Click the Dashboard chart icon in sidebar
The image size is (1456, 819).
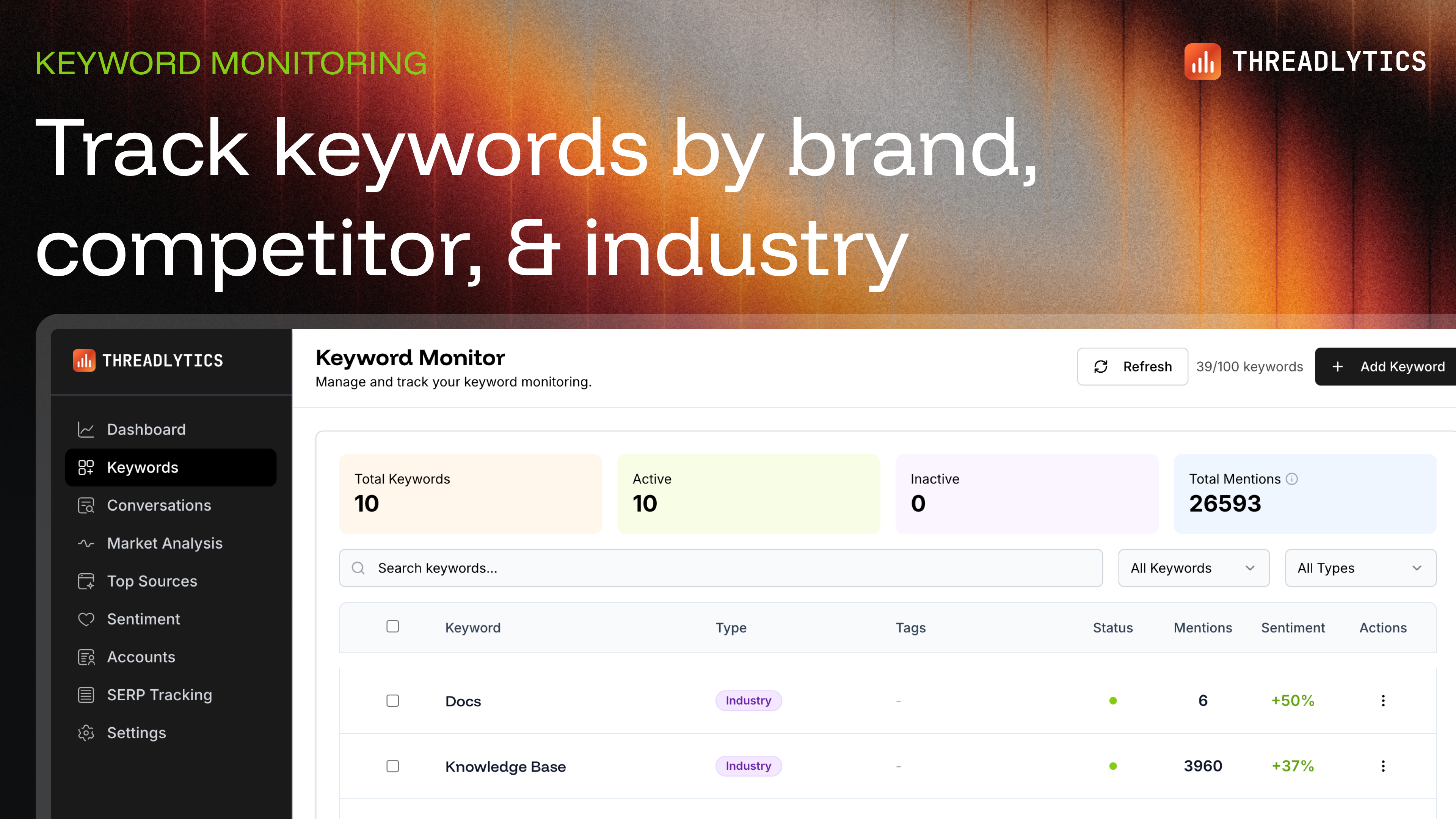click(86, 430)
